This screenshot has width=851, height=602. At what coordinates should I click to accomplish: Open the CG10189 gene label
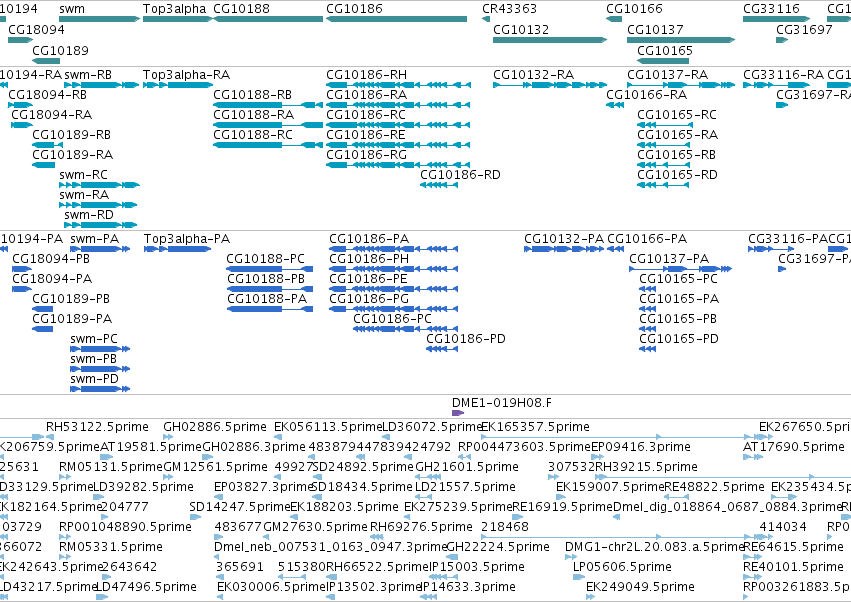pos(60,50)
